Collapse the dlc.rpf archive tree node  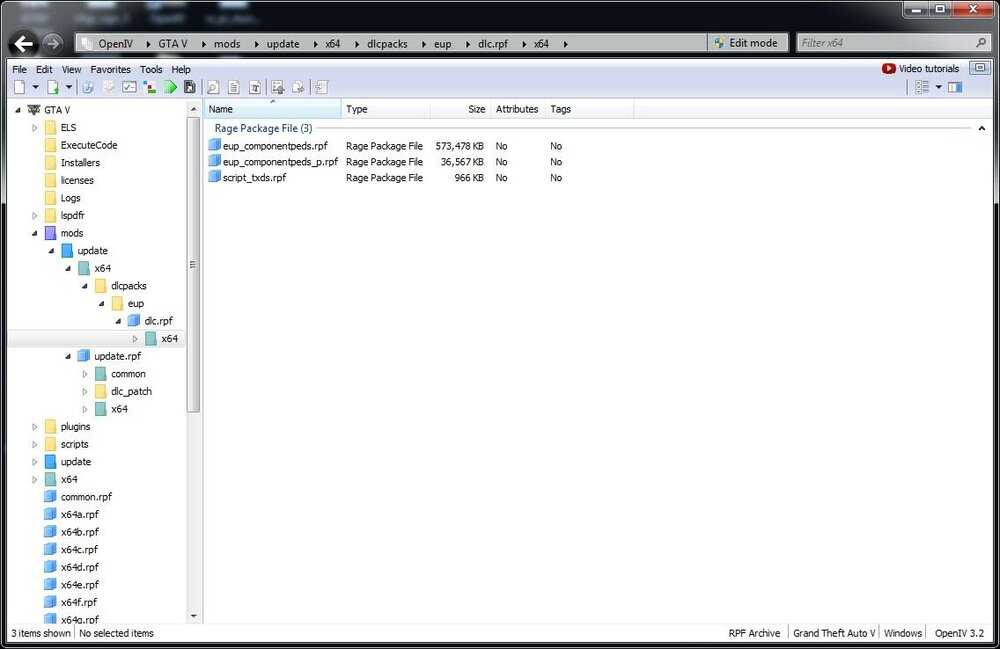click(118, 321)
